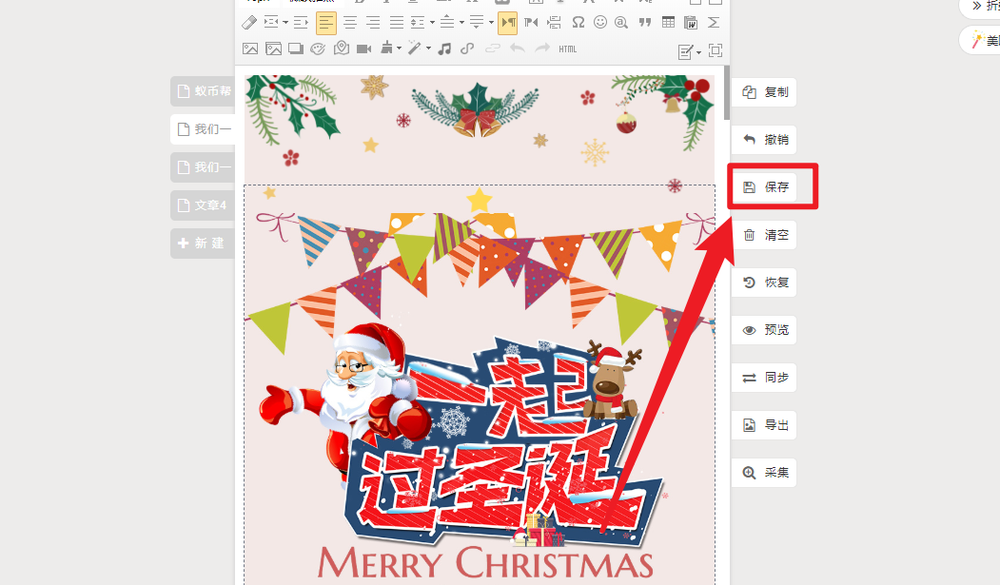
Task: Click the 撤销 undo button
Action: click(x=764, y=140)
